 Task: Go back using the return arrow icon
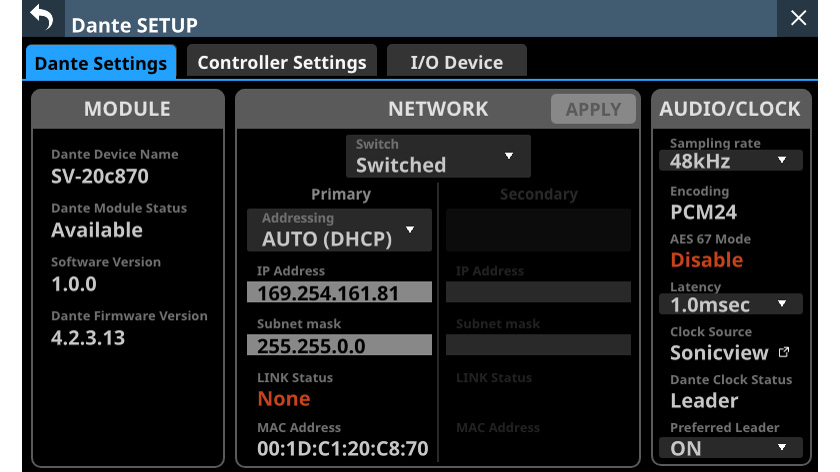coord(41,17)
